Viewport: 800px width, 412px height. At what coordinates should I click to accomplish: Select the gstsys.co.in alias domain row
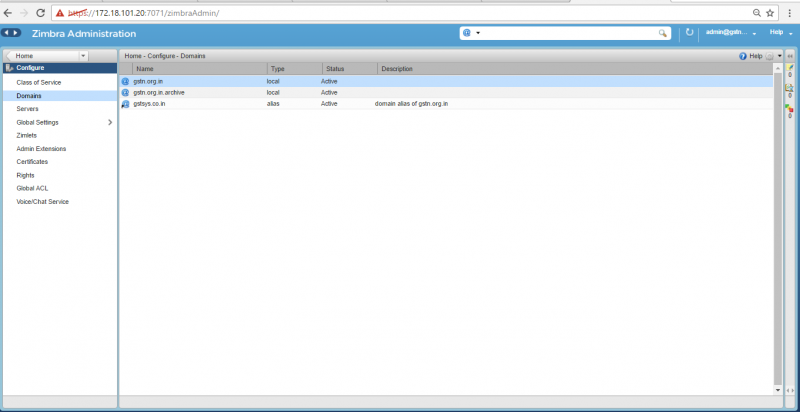click(446, 104)
